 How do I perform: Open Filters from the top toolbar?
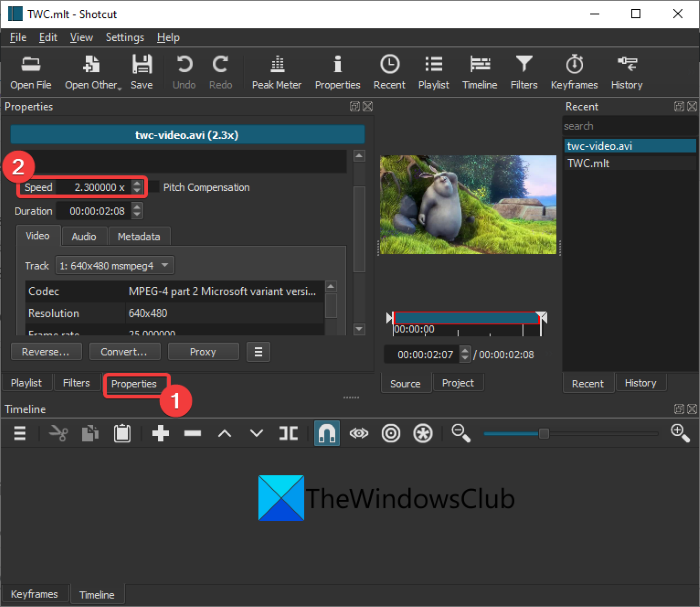[524, 72]
